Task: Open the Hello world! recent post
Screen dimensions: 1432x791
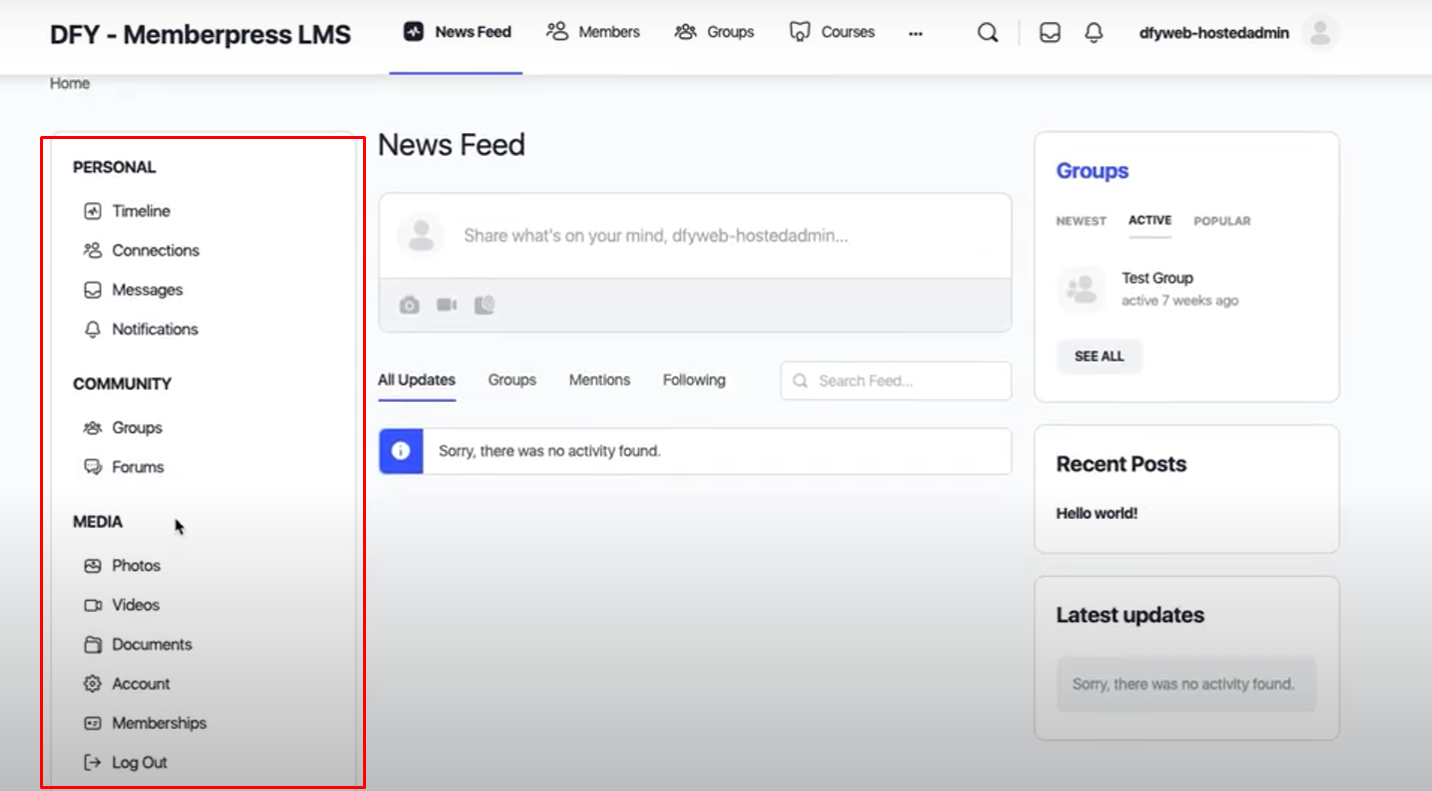Action: 1097,513
